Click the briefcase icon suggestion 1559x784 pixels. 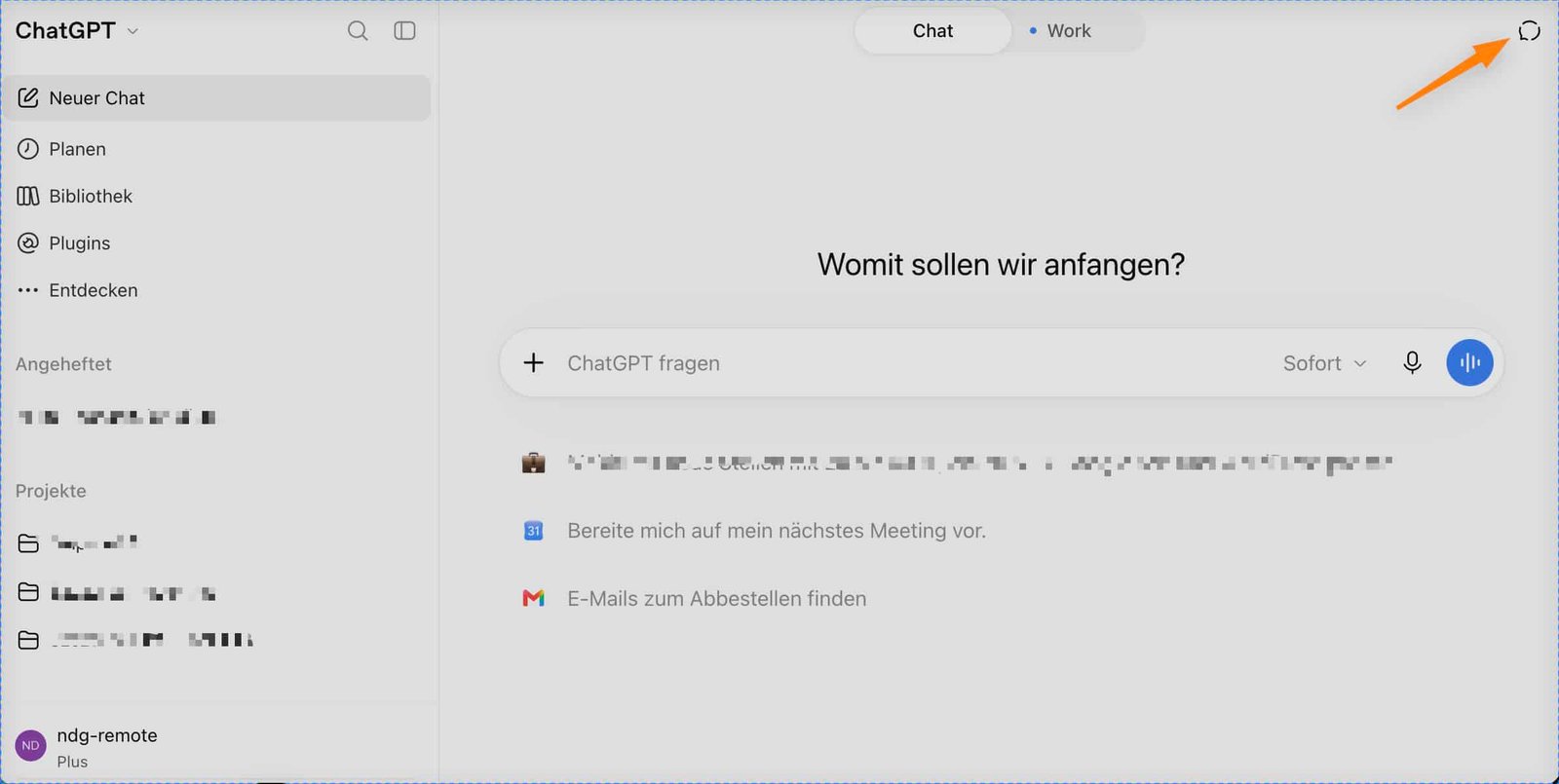[x=534, y=463]
